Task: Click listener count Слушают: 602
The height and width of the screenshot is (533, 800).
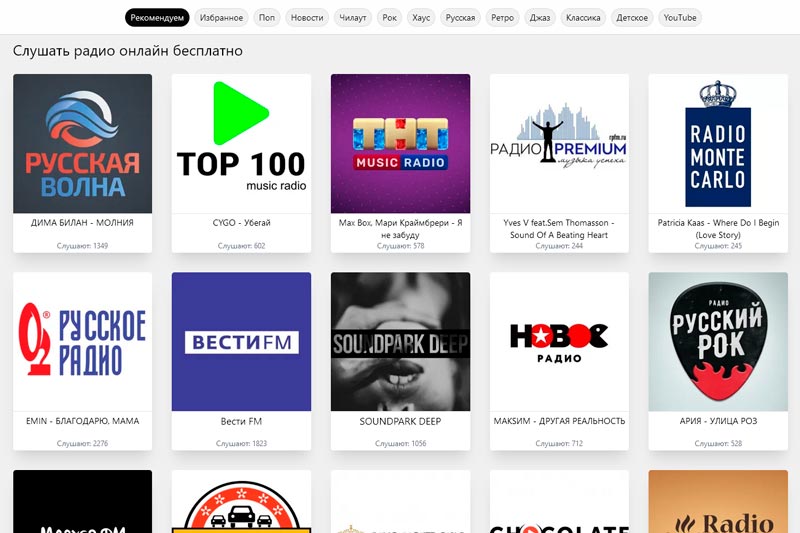Action: 241,246
